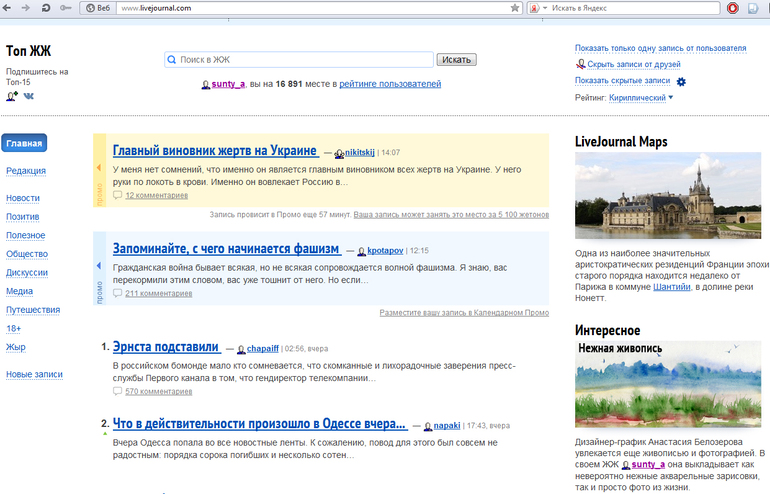This screenshot has width=770, height=494.
Task: Click the Поиск в ЖЖ search box
Action: 299,59
